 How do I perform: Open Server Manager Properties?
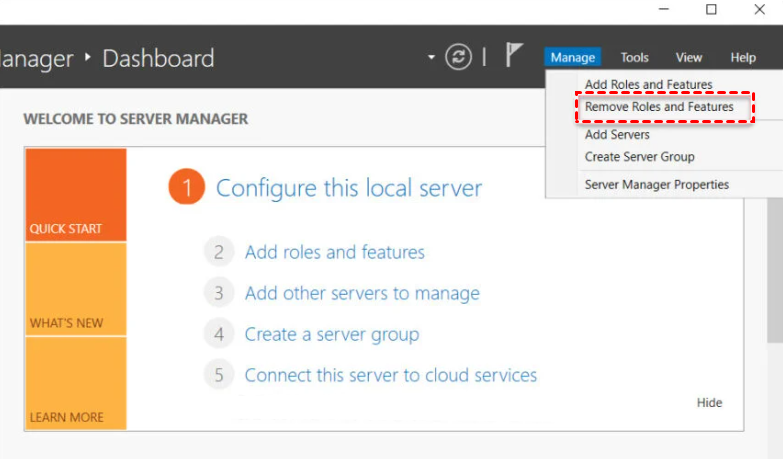coord(656,185)
